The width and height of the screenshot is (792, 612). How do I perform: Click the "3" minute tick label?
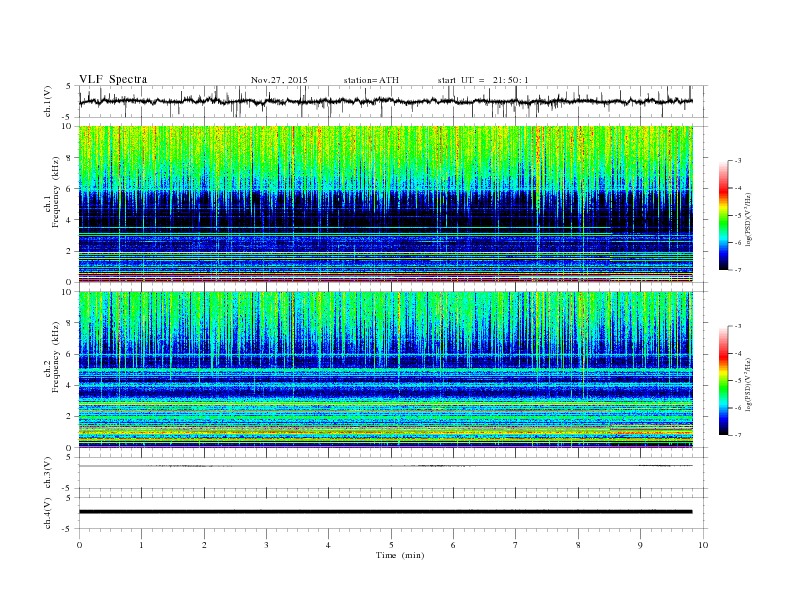[x=266, y=545]
